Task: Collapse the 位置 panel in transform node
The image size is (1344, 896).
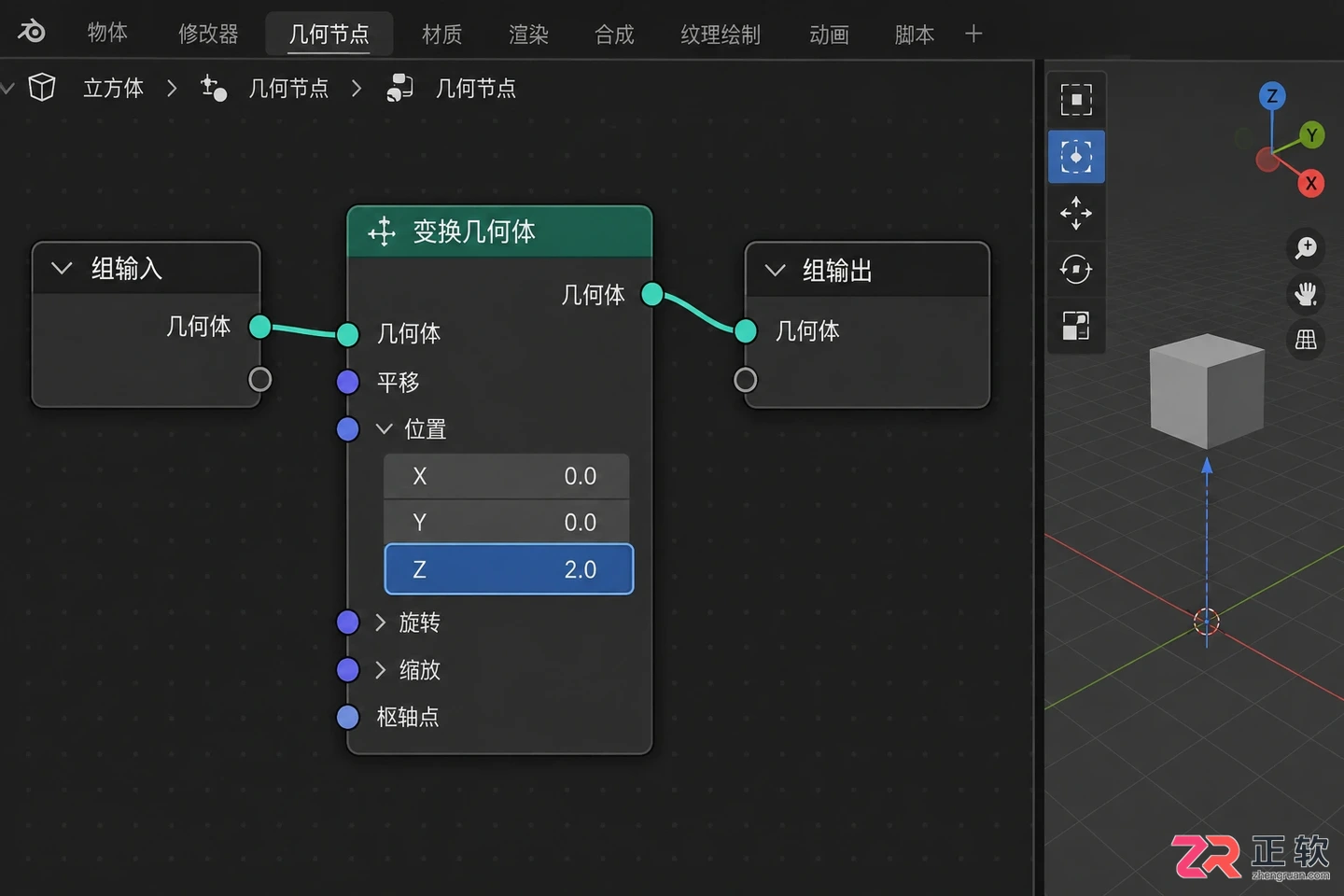Action: pos(384,429)
